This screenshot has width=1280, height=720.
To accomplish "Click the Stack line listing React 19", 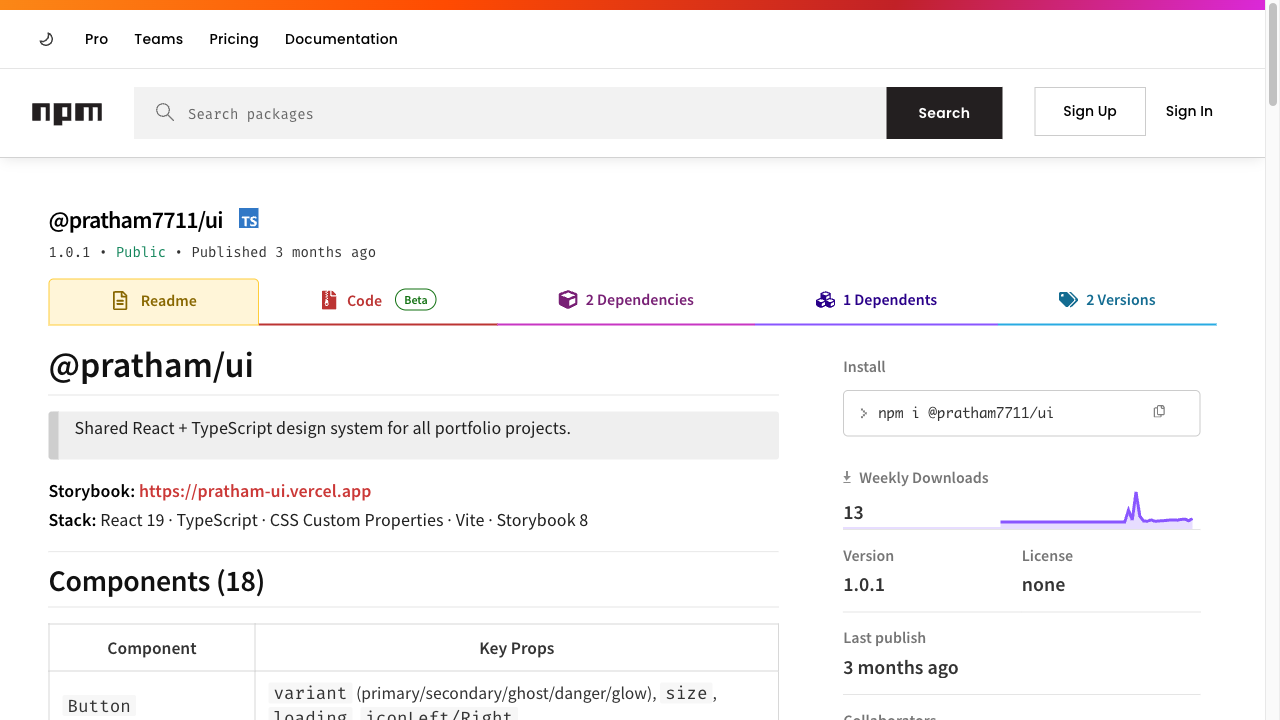I will pyautogui.click(x=318, y=520).
